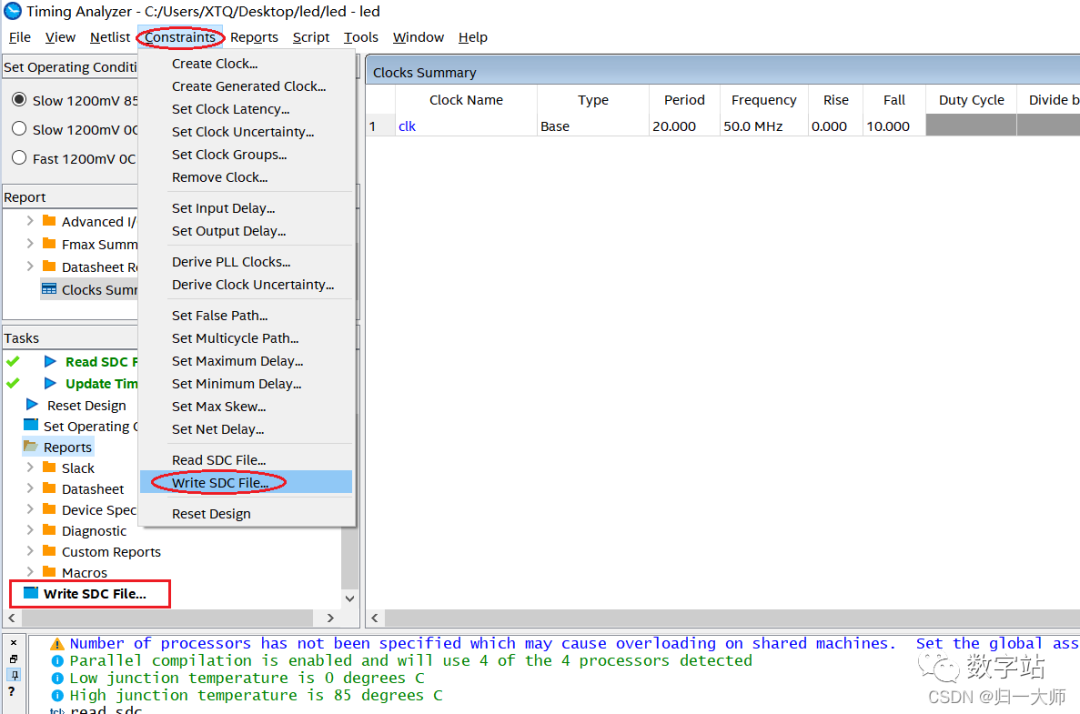Expand the Slack reports folder

pyautogui.click(x=30, y=468)
